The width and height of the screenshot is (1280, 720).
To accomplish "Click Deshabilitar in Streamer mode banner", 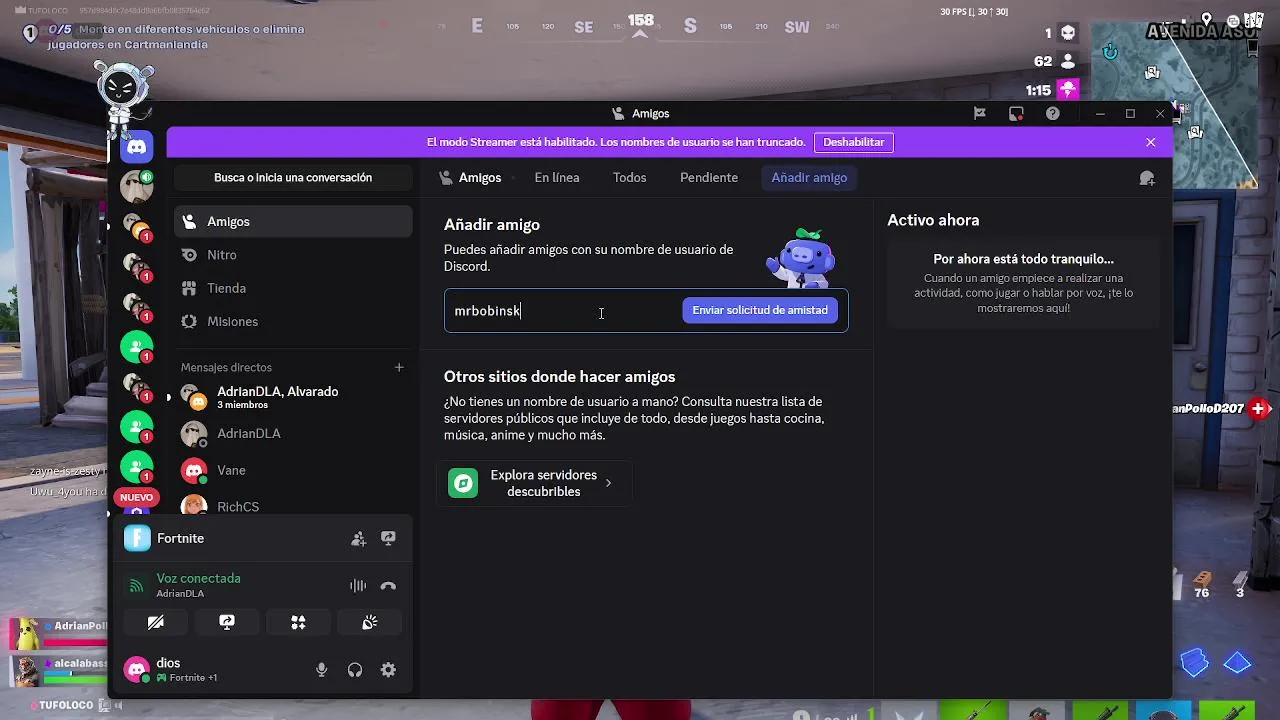I will 854,142.
